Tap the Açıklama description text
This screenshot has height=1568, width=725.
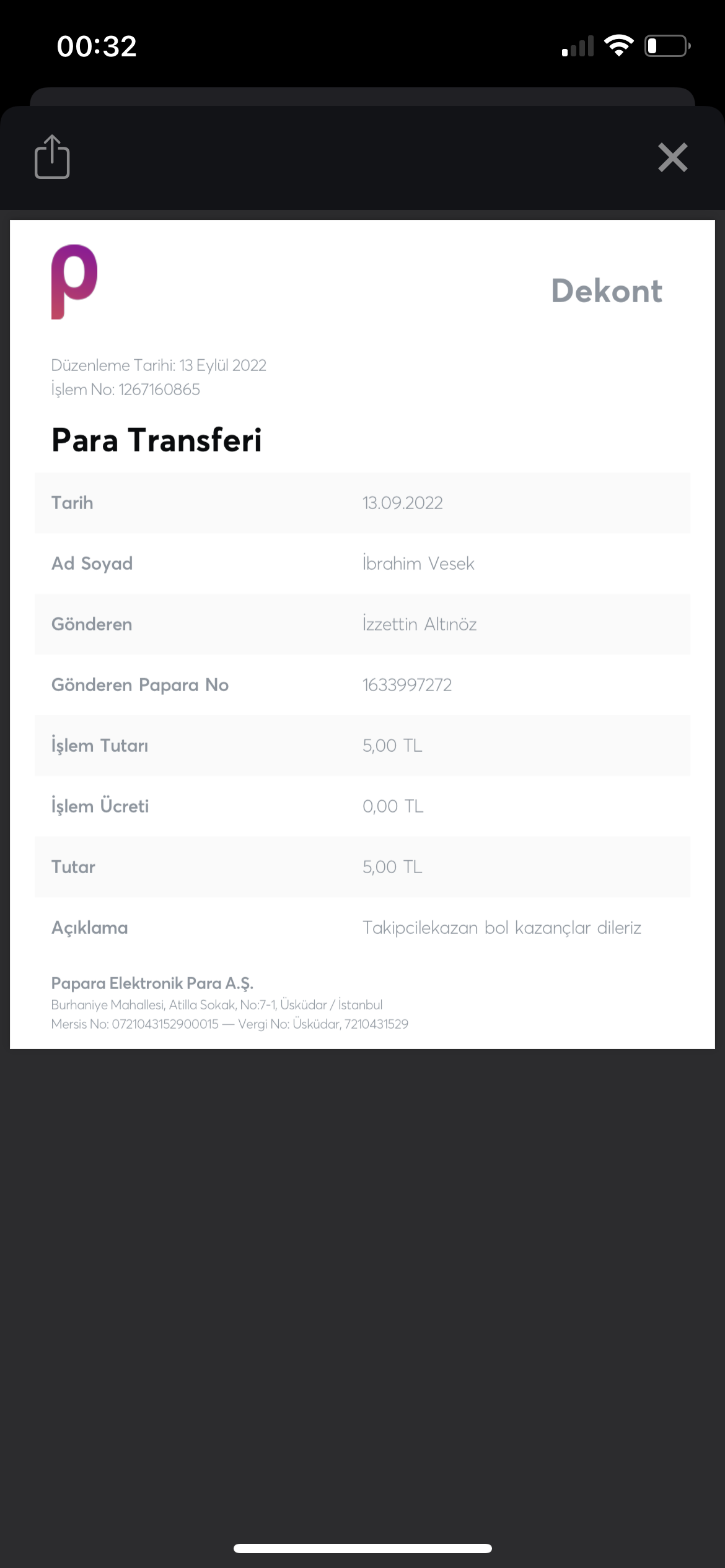pos(502,928)
